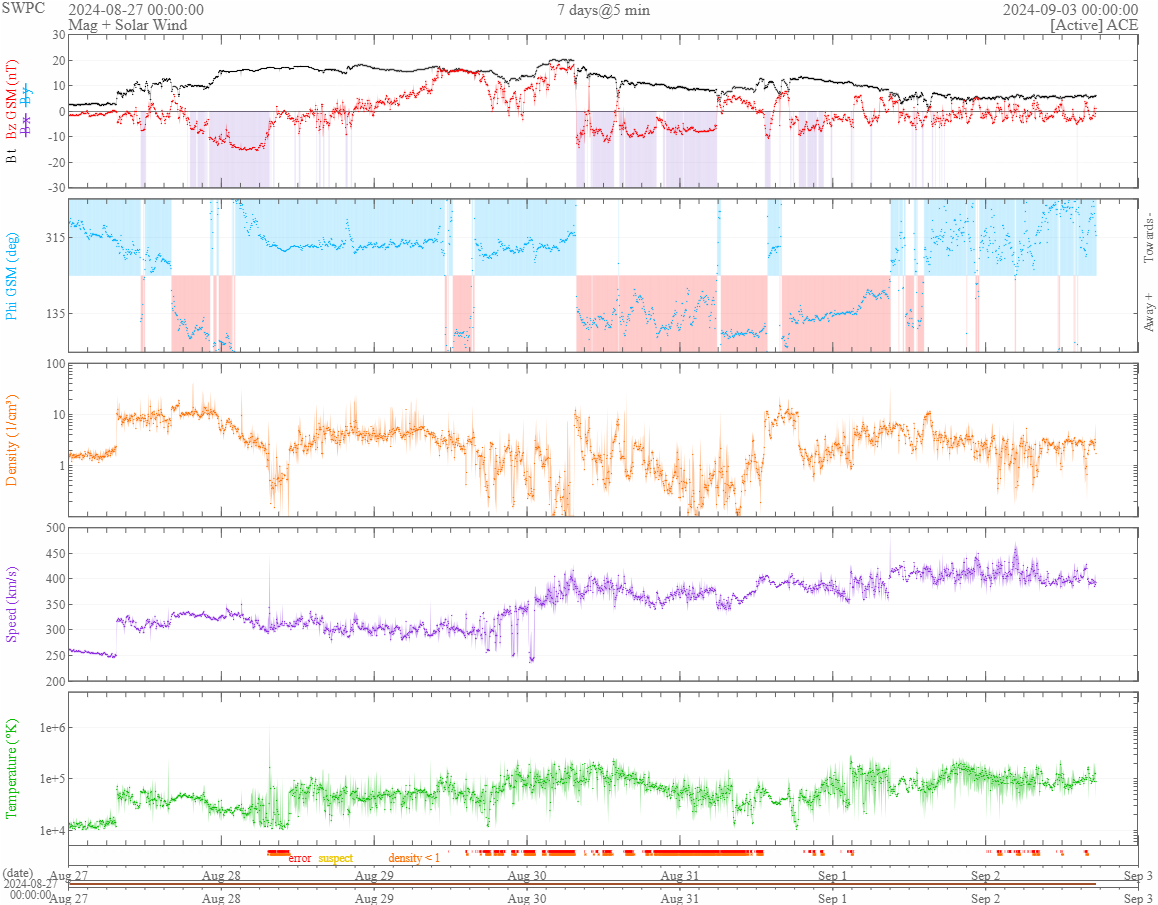
Task: Click the 1e+6 tick on Temperature axis
Action: [52, 728]
